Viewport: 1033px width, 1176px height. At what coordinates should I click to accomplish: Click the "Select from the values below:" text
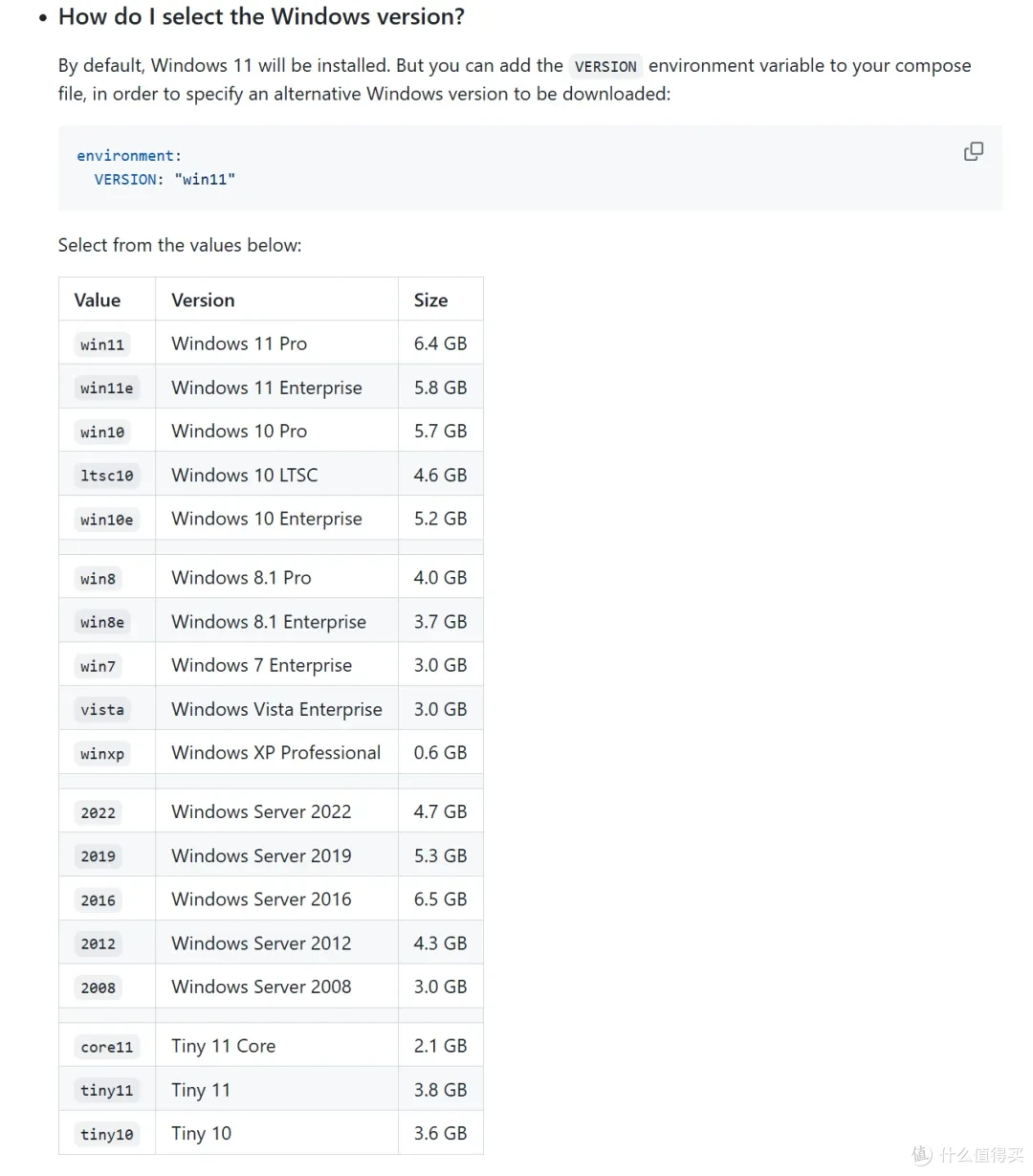pyautogui.click(x=180, y=245)
